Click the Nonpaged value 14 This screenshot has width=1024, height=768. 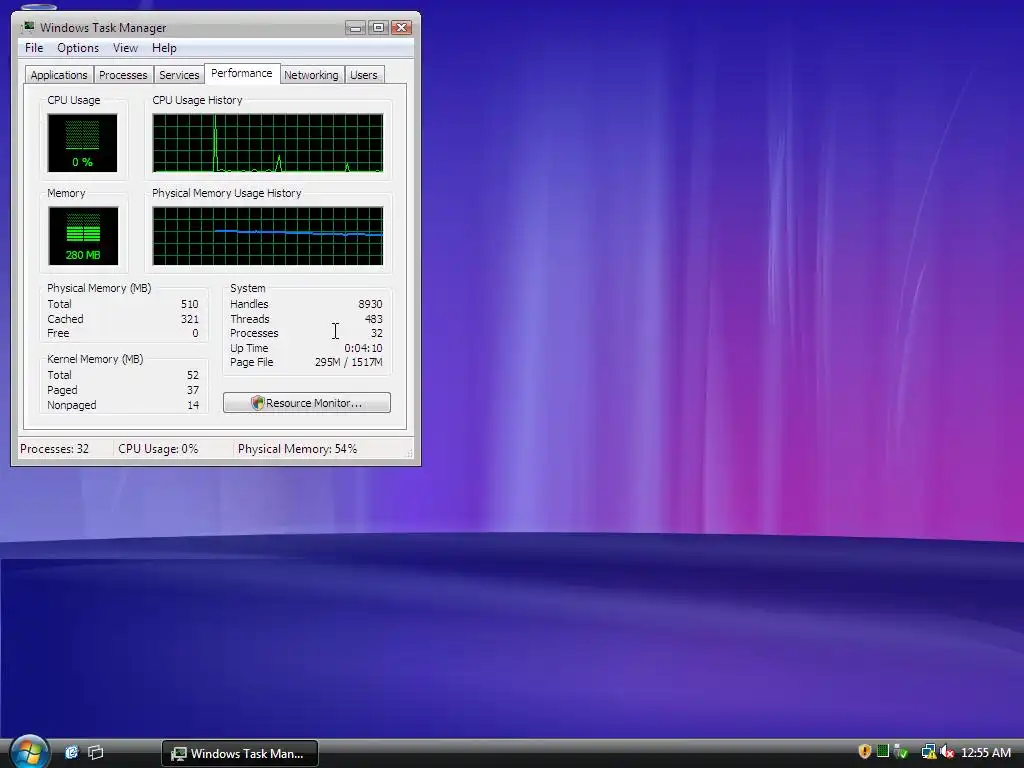193,406
